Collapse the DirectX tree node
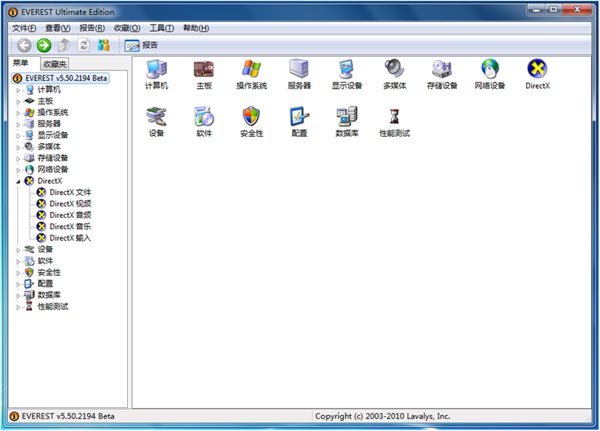This screenshot has width=600, height=431. tap(18, 180)
